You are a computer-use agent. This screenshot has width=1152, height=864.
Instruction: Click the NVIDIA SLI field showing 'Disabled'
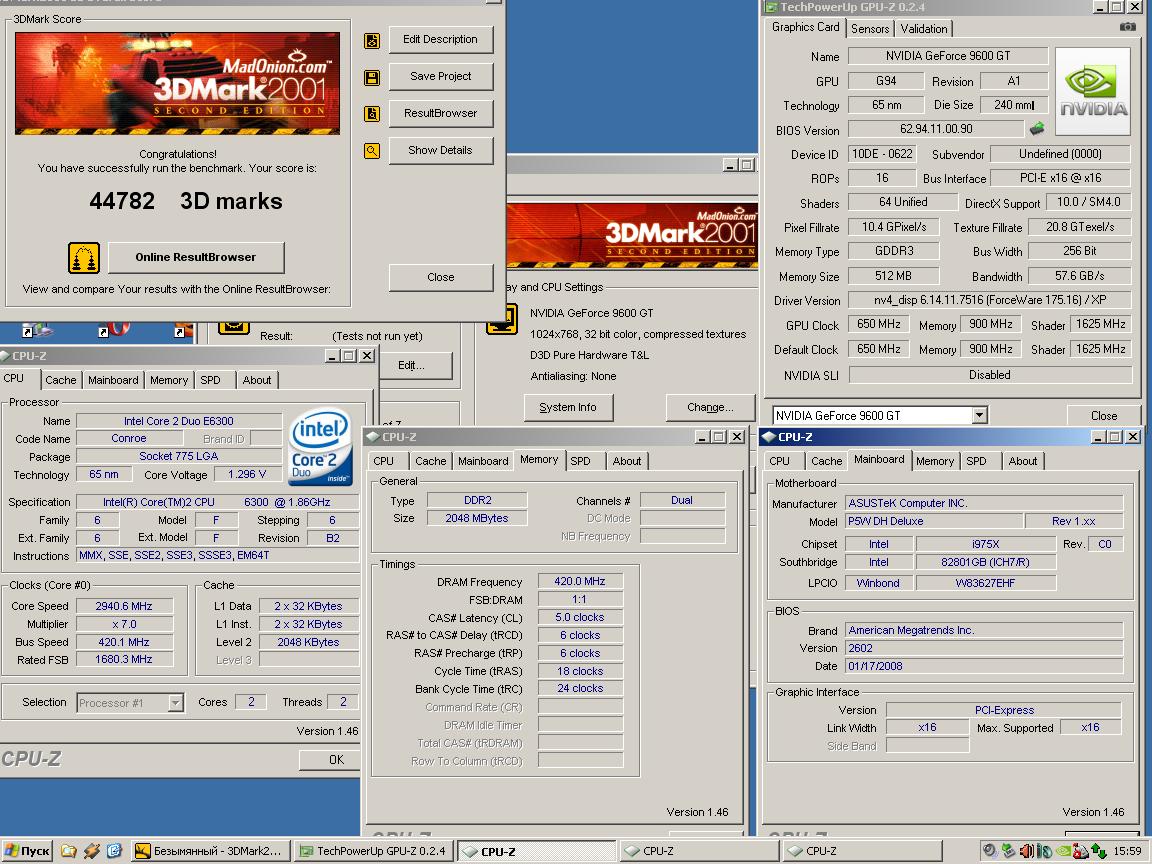click(990, 375)
